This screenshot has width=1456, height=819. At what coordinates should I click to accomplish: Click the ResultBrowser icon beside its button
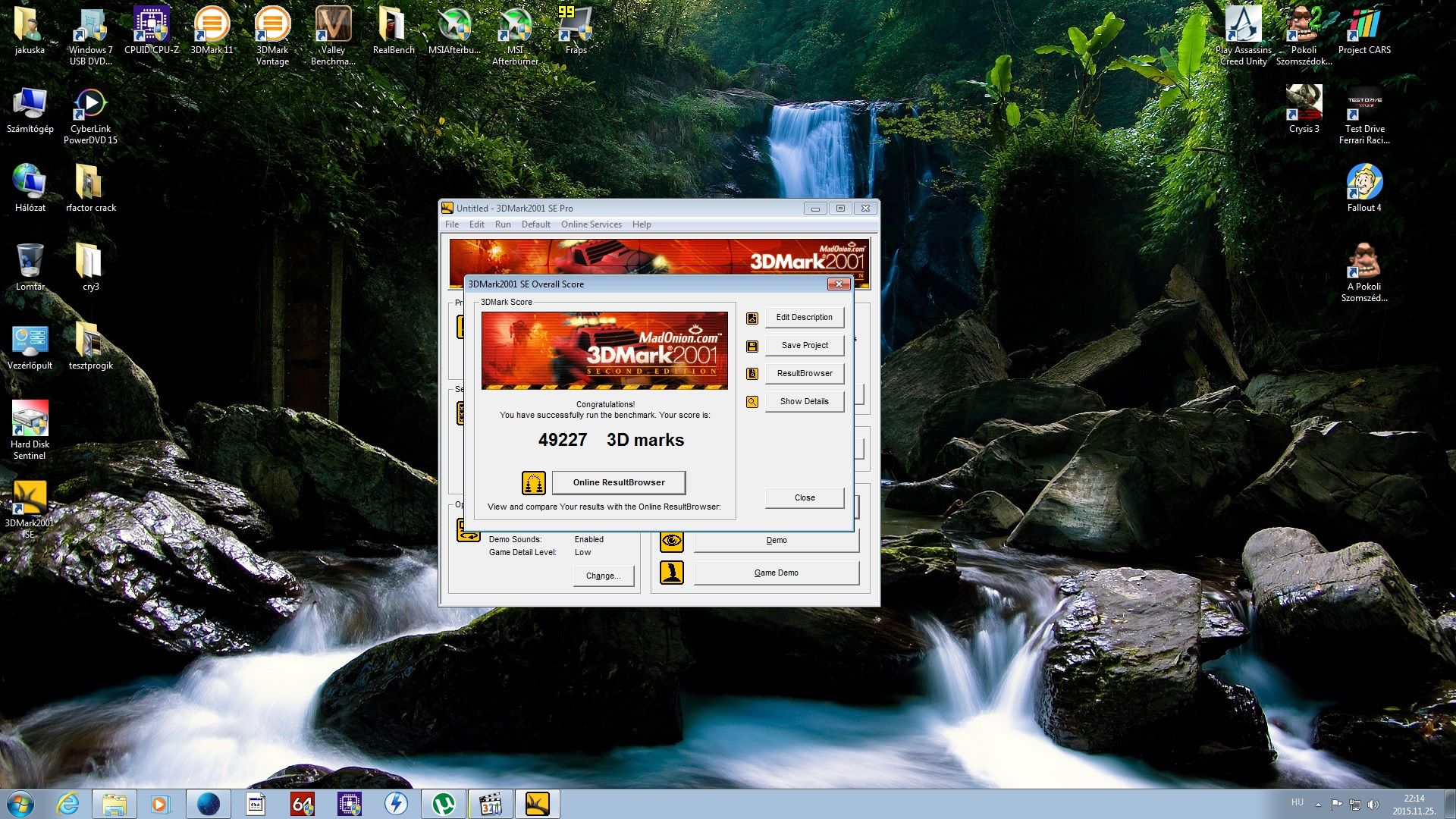[x=752, y=374]
